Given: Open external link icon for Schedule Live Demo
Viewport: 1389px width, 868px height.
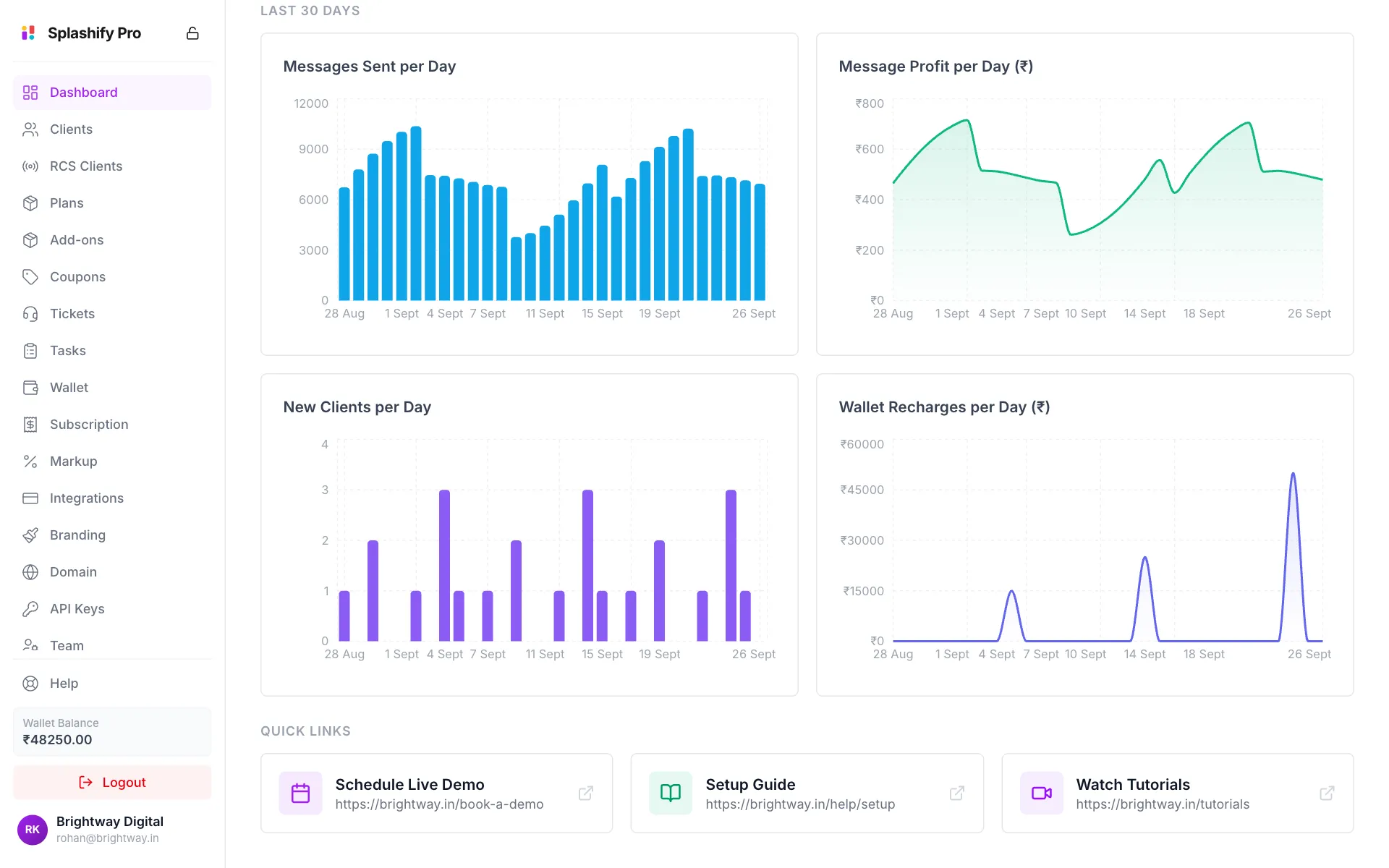Looking at the screenshot, I should tap(586, 793).
